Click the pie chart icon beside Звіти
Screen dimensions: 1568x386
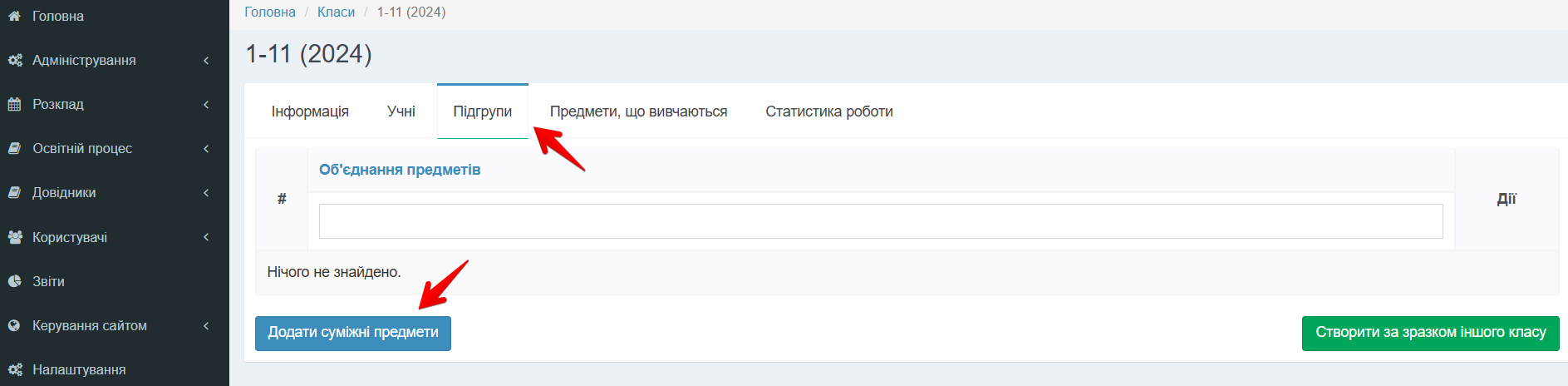point(14,281)
